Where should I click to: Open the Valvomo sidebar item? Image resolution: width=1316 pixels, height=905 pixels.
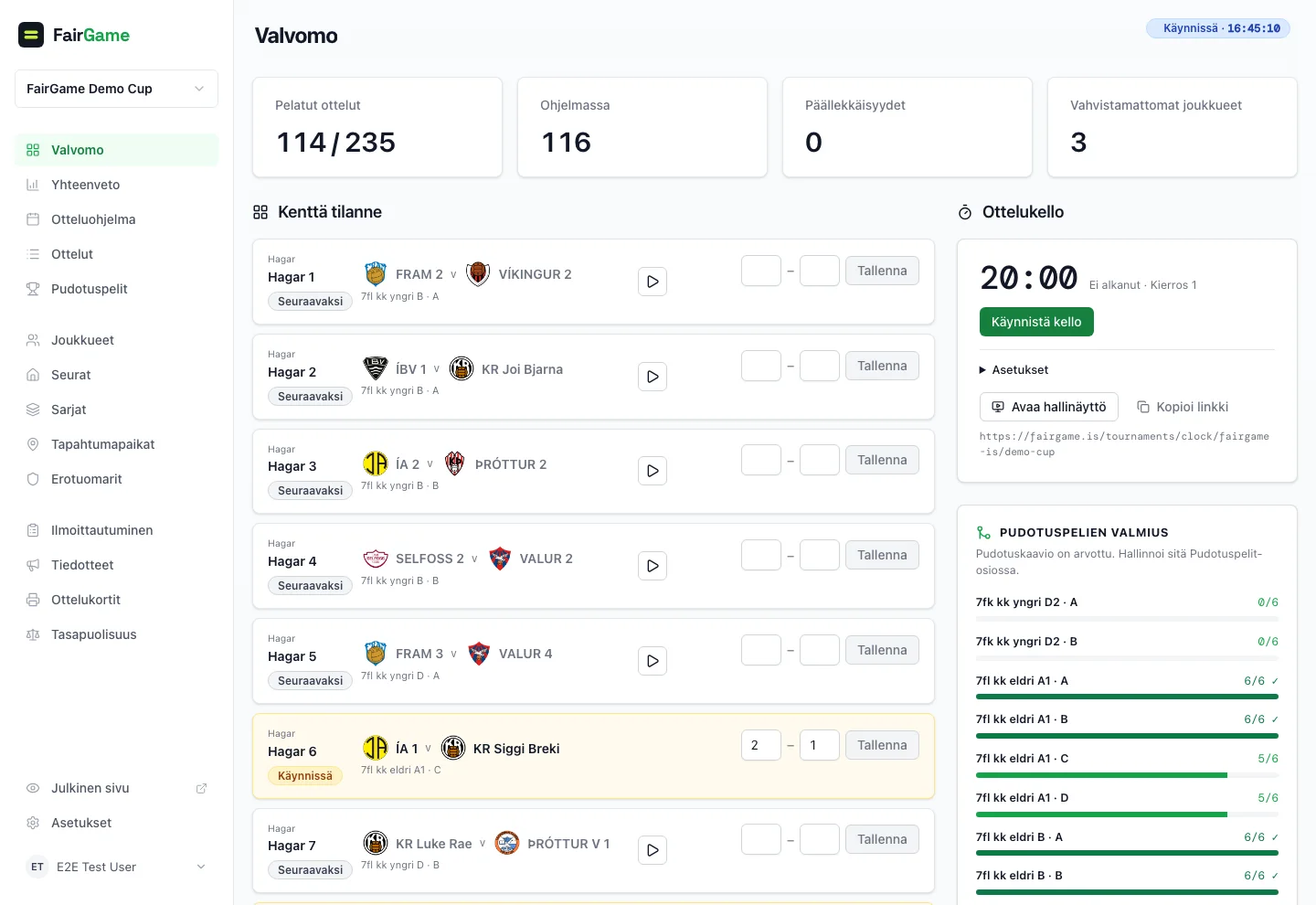pos(116,150)
